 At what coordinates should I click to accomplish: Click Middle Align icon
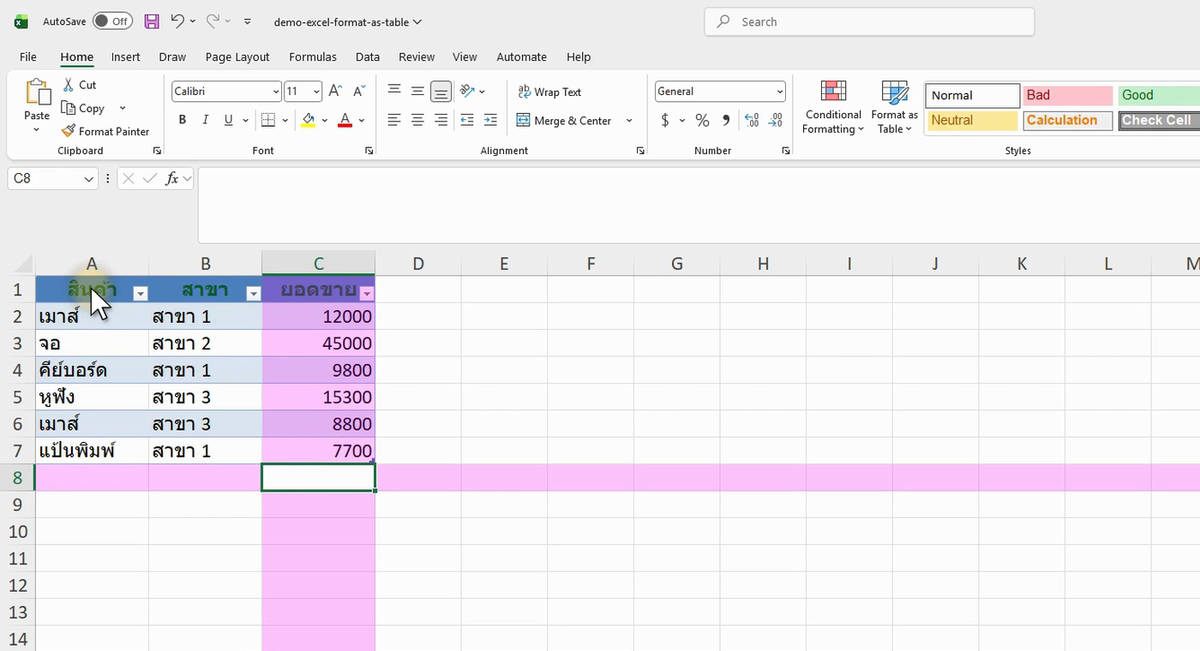click(x=417, y=91)
